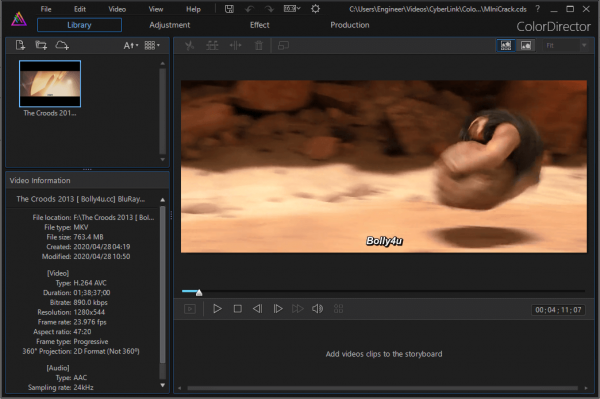Click the clip/movie mode toggle button

[x=190, y=309]
